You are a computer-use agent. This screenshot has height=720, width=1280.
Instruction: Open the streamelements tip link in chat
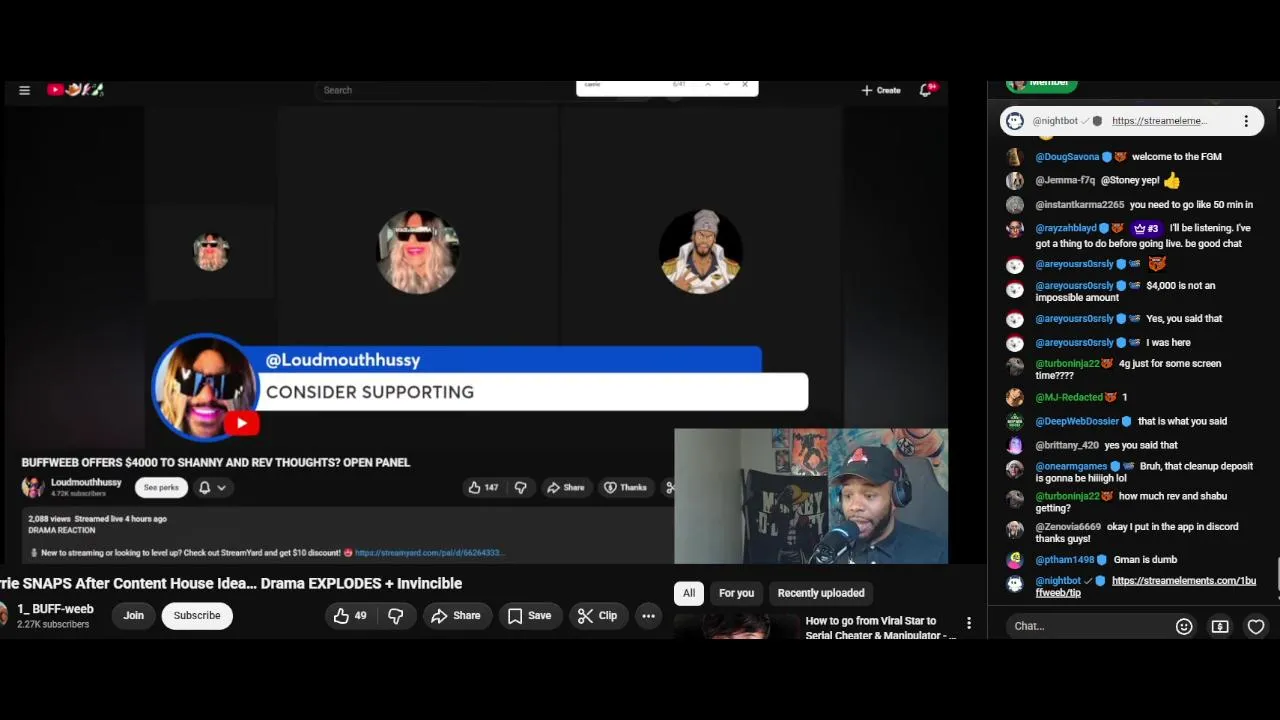point(1146,587)
